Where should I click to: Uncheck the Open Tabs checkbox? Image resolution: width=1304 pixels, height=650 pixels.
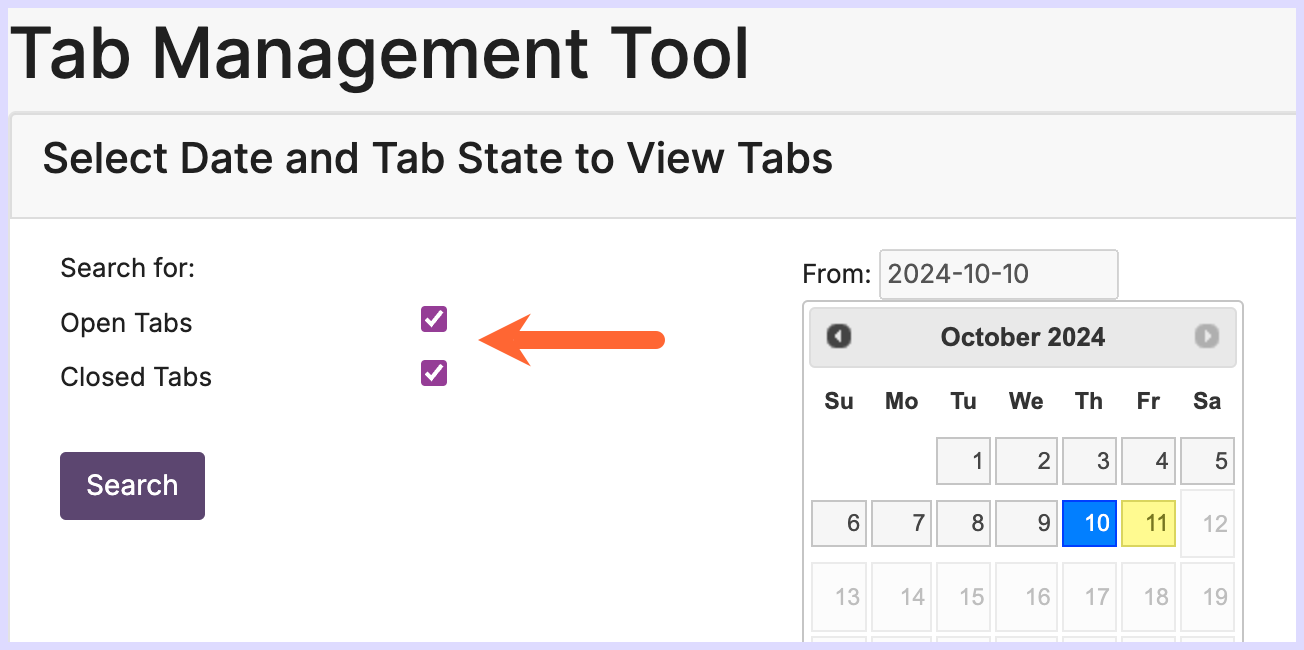434,320
